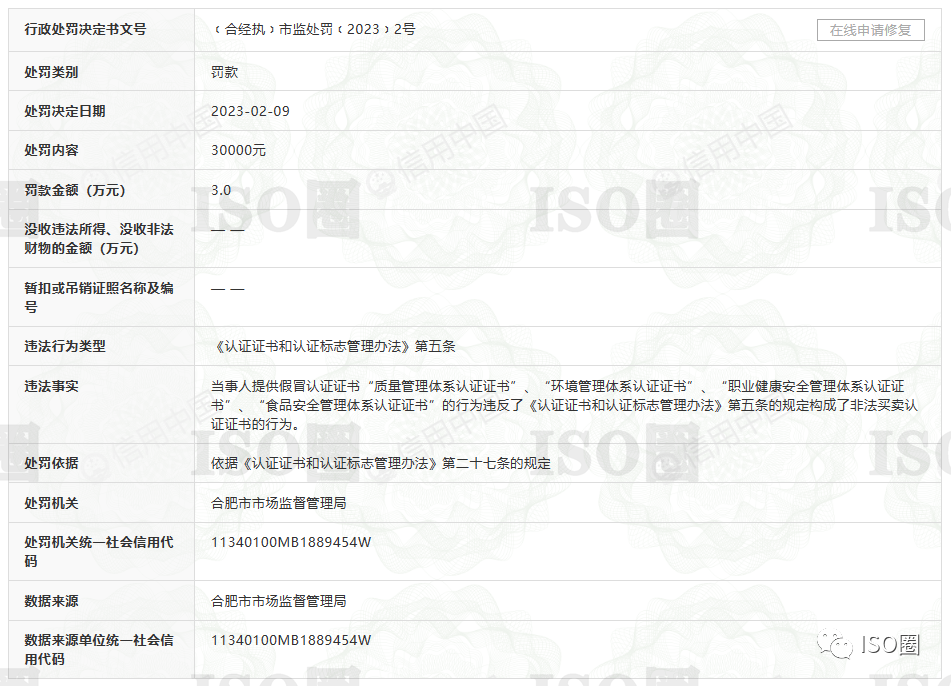Click the 罚款金额（万元） label
Screen dimensions: 951x686
[75, 190]
